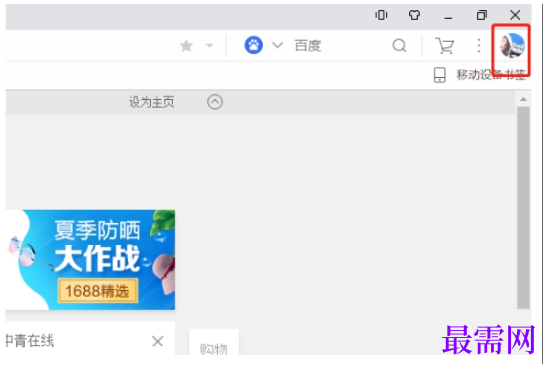Click the vertical scrollbar thumb
This screenshot has width=554, height=371.
[x=523, y=208]
